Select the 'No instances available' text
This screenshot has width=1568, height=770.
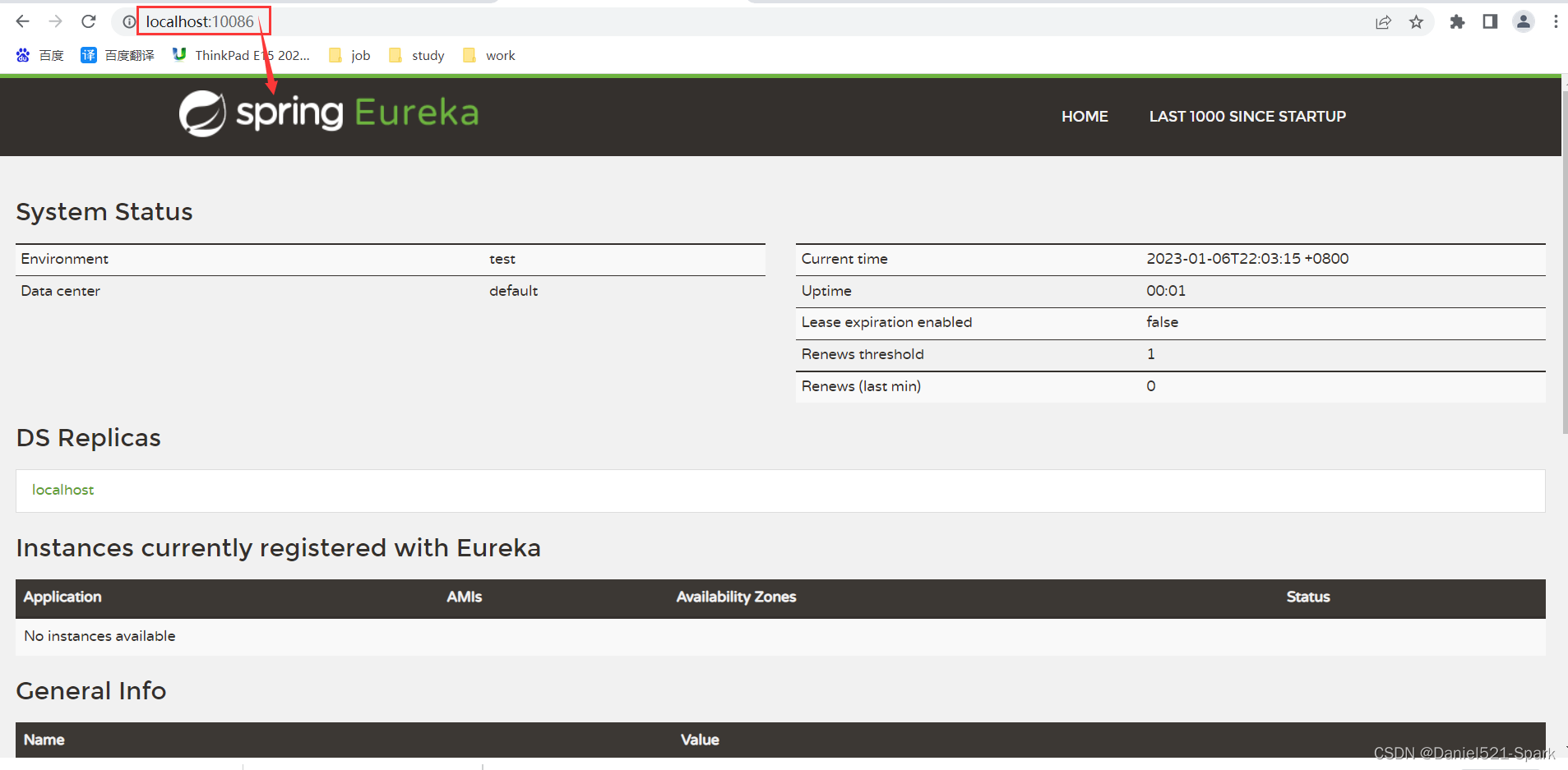point(99,636)
